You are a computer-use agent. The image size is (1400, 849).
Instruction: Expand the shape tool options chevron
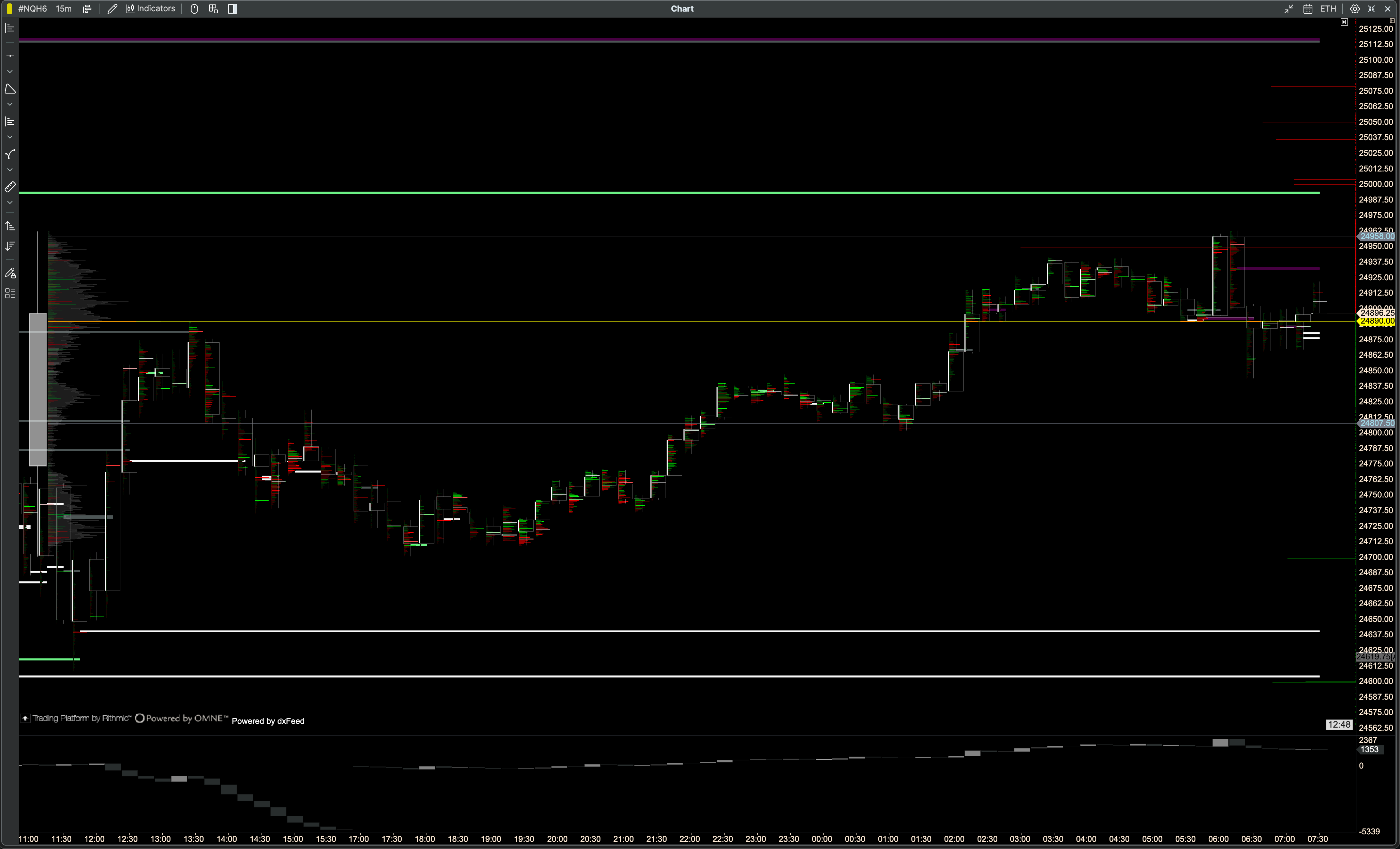click(10, 105)
